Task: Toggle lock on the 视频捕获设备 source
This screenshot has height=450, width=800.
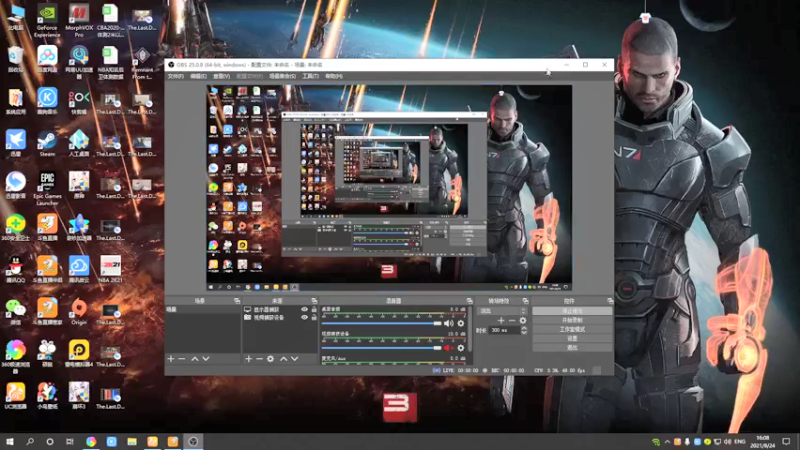Action: pos(314,317)
